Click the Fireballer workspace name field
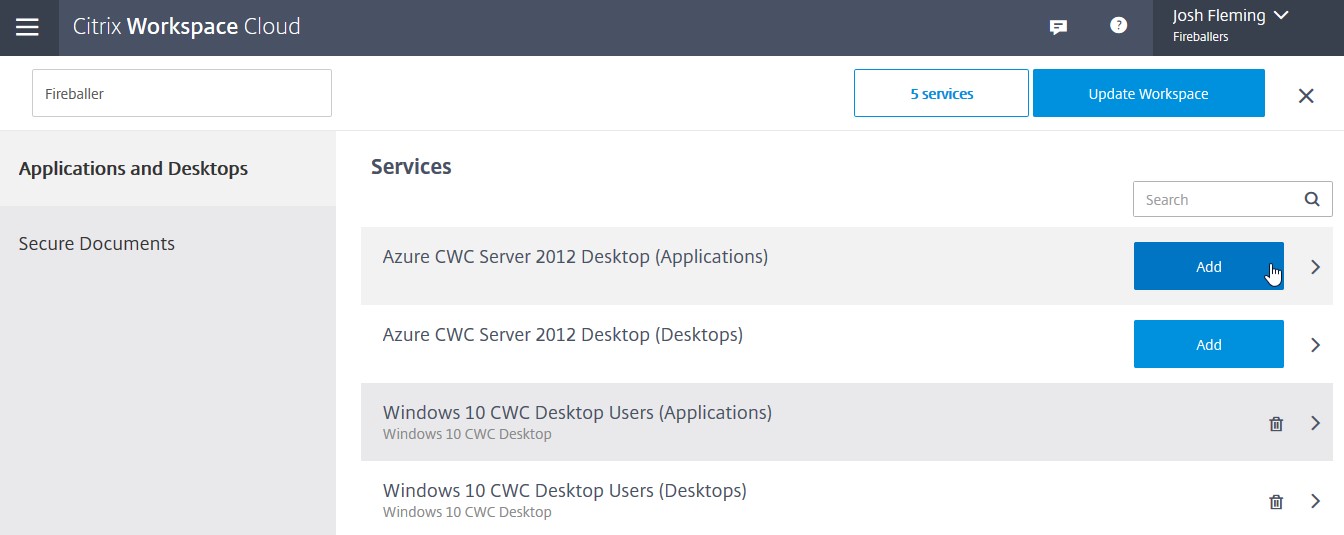The width and height of the screenshot is (1344, 535). coord(181,93)
